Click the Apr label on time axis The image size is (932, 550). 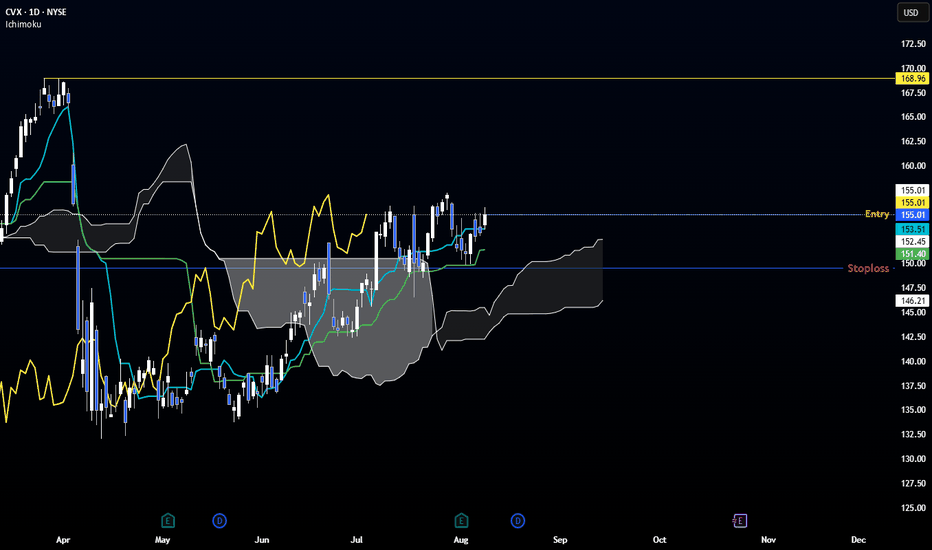(63, 540)
